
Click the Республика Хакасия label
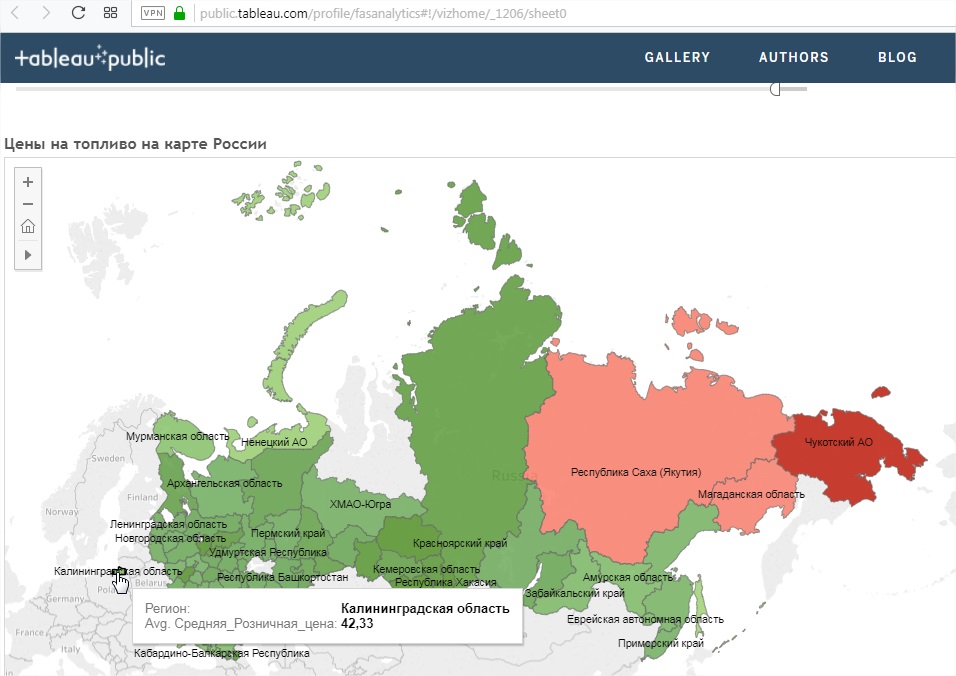point(446,582)
